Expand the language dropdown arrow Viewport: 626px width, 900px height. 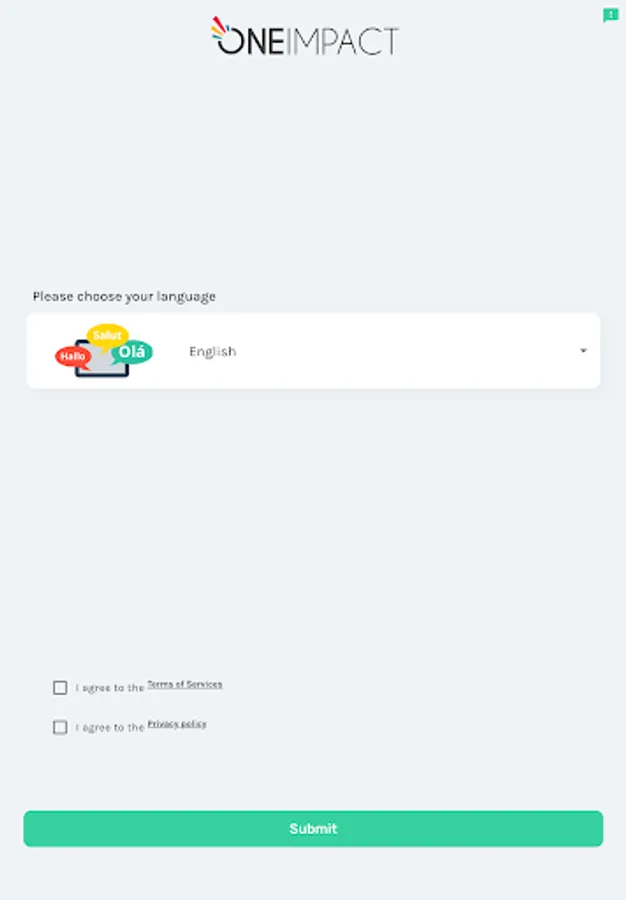(x=583, y=351)
